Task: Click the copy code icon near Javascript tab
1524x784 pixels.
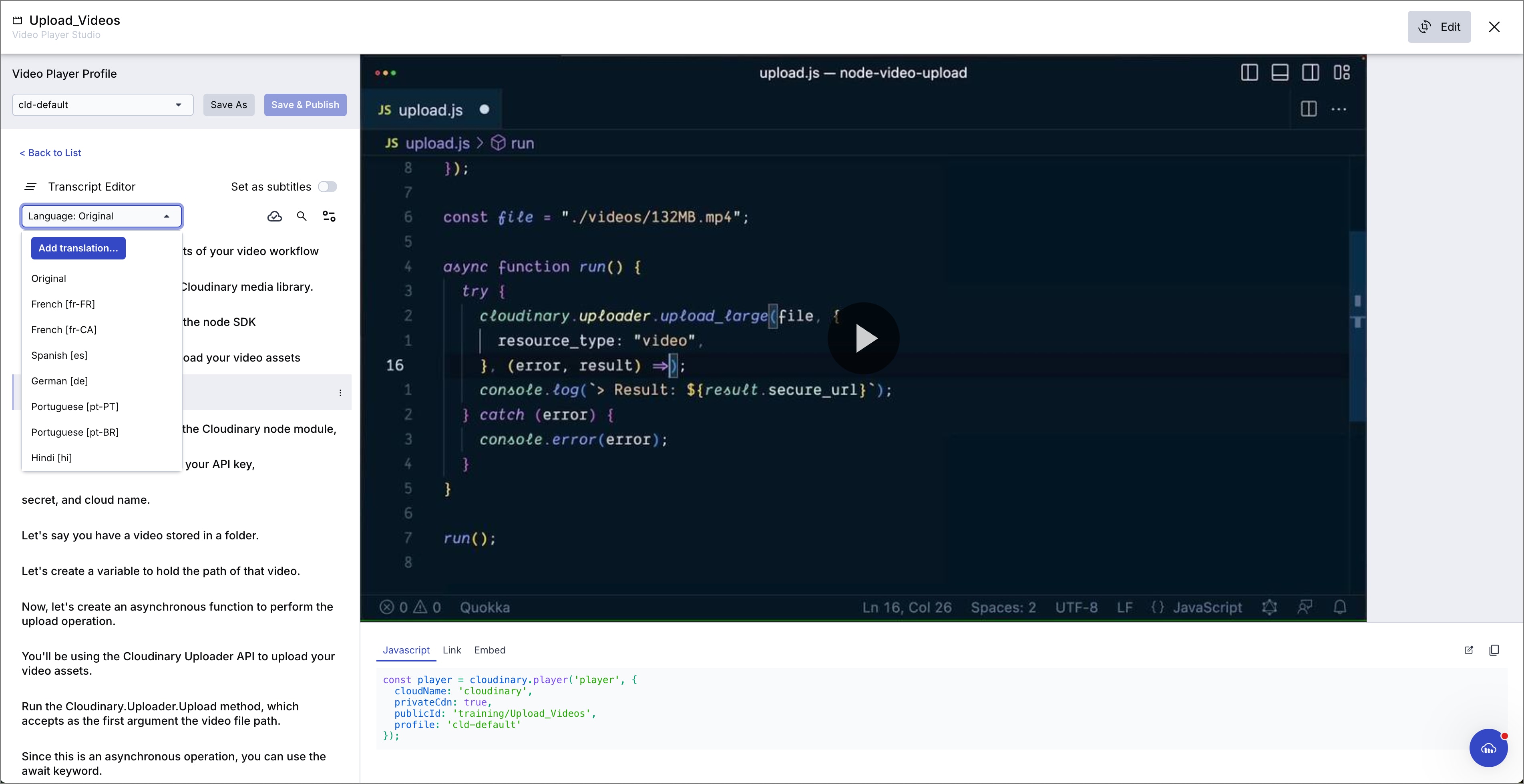Action: [x=1495, y=650]
